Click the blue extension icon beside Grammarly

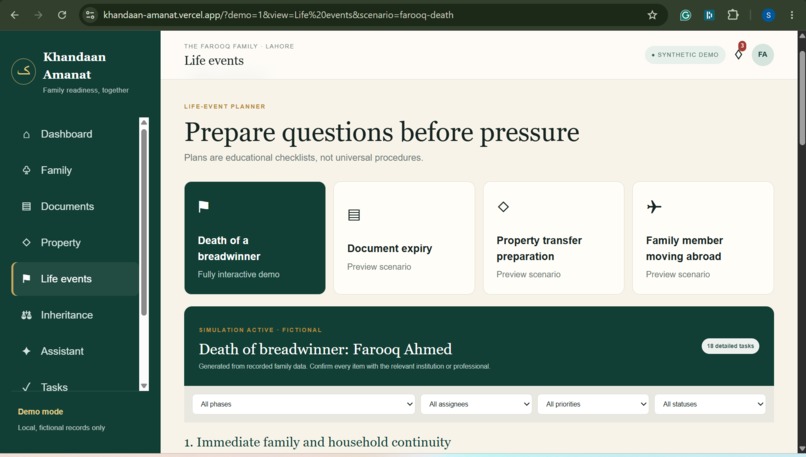709,15
